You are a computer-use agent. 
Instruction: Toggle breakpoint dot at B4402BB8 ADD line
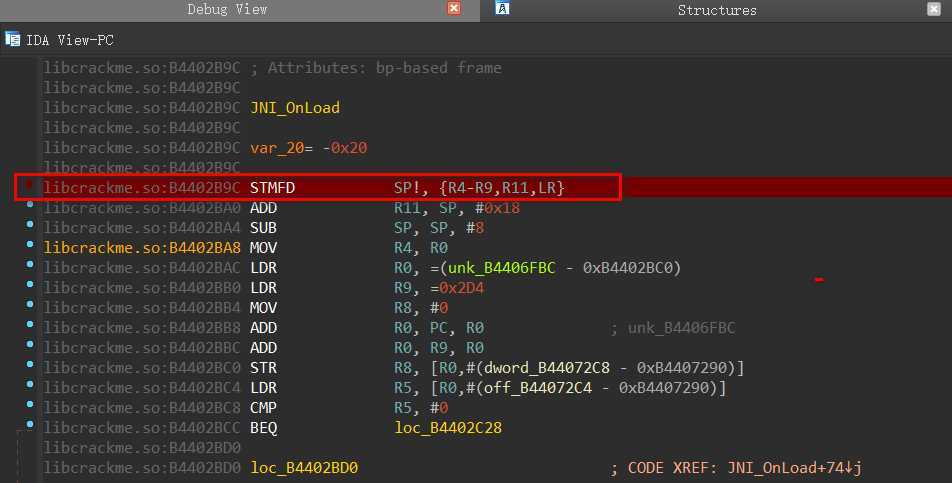pos(29,325)
